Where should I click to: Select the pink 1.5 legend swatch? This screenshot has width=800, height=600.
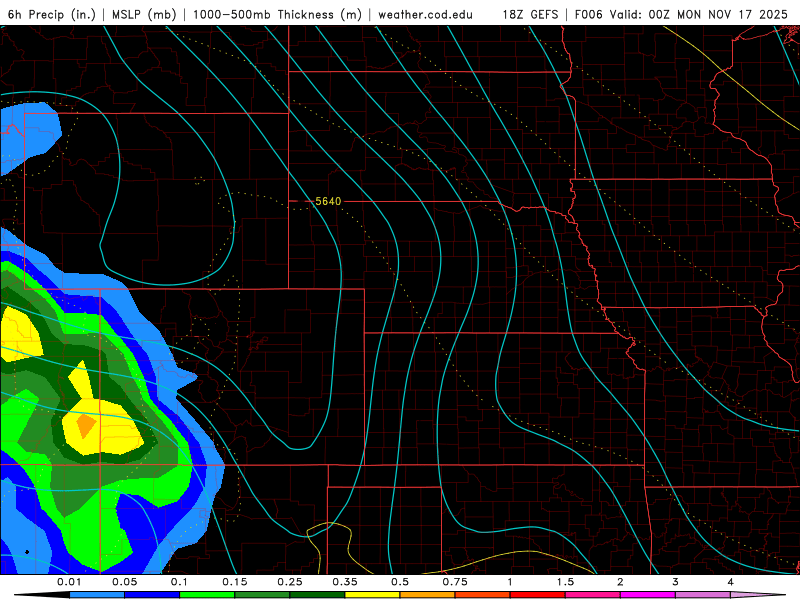tap(593, 595)
